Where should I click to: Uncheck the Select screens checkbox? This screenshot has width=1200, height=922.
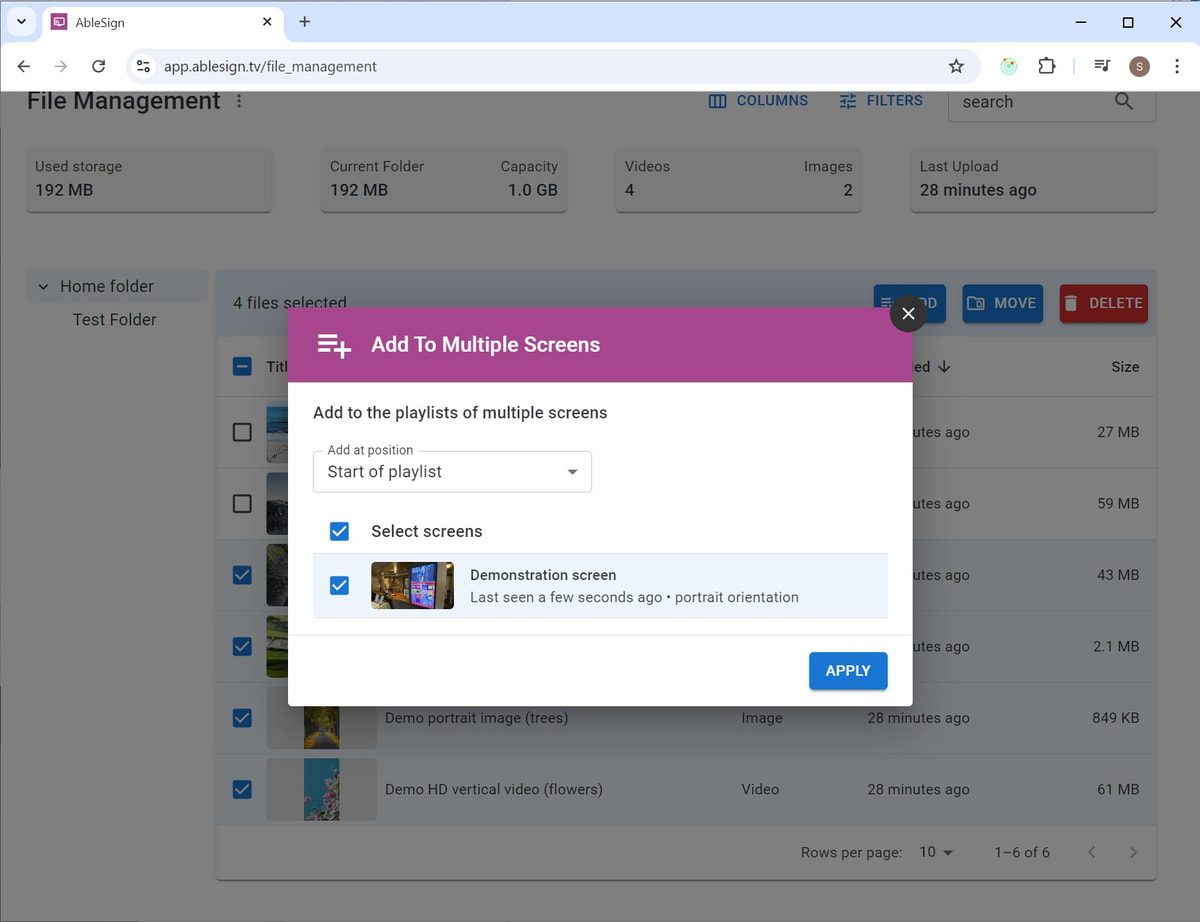pos(339,531)
